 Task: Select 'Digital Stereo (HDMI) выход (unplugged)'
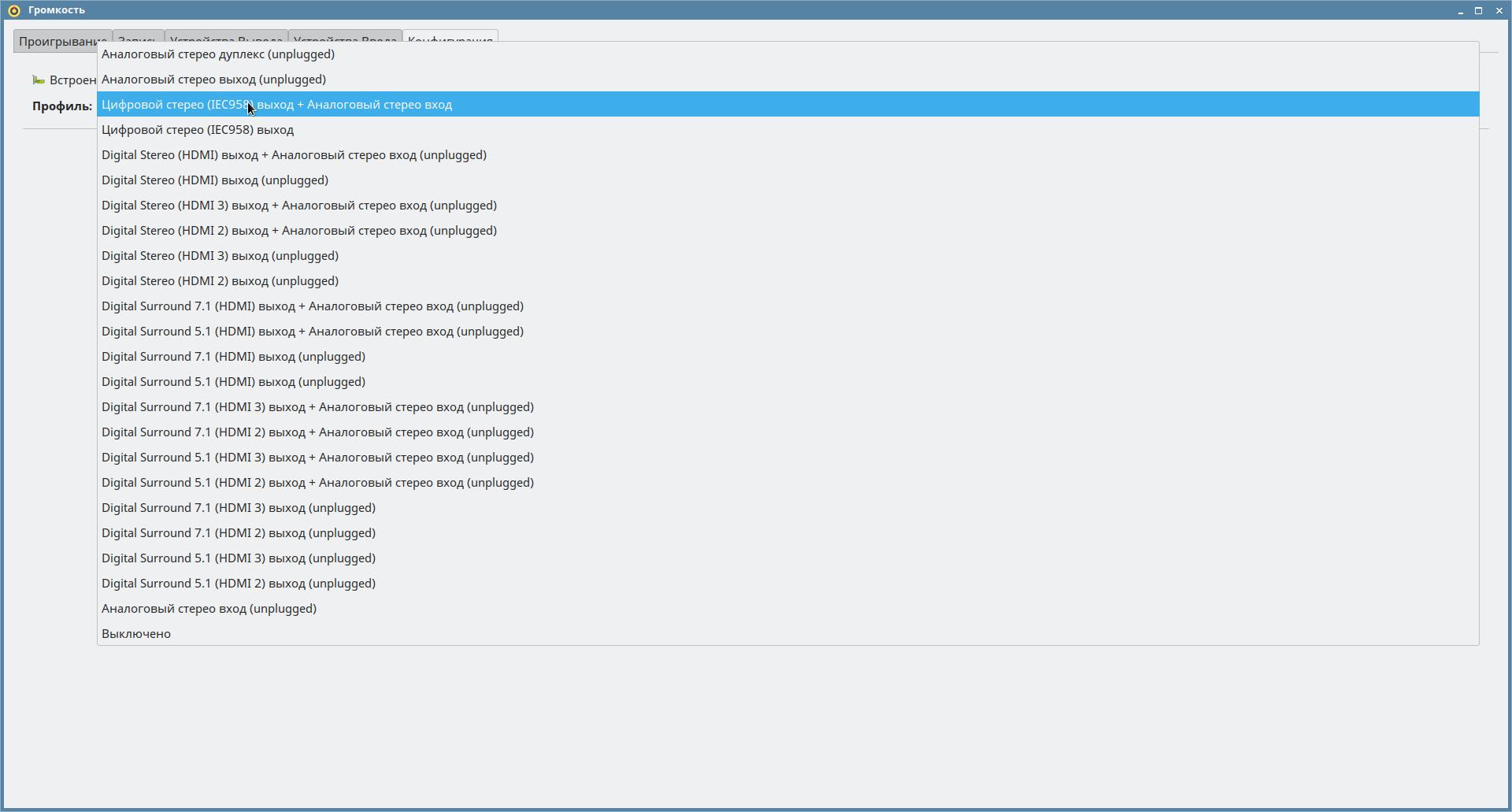click(787, 180)
